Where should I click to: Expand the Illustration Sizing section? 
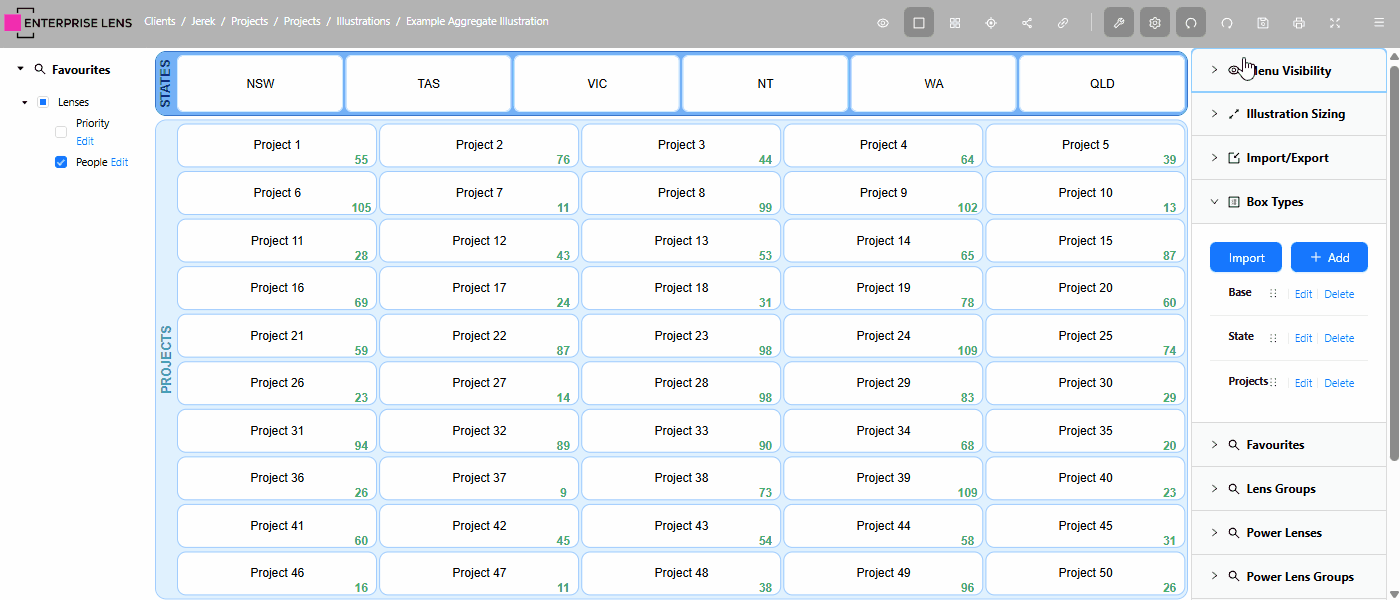[1214, 114]
